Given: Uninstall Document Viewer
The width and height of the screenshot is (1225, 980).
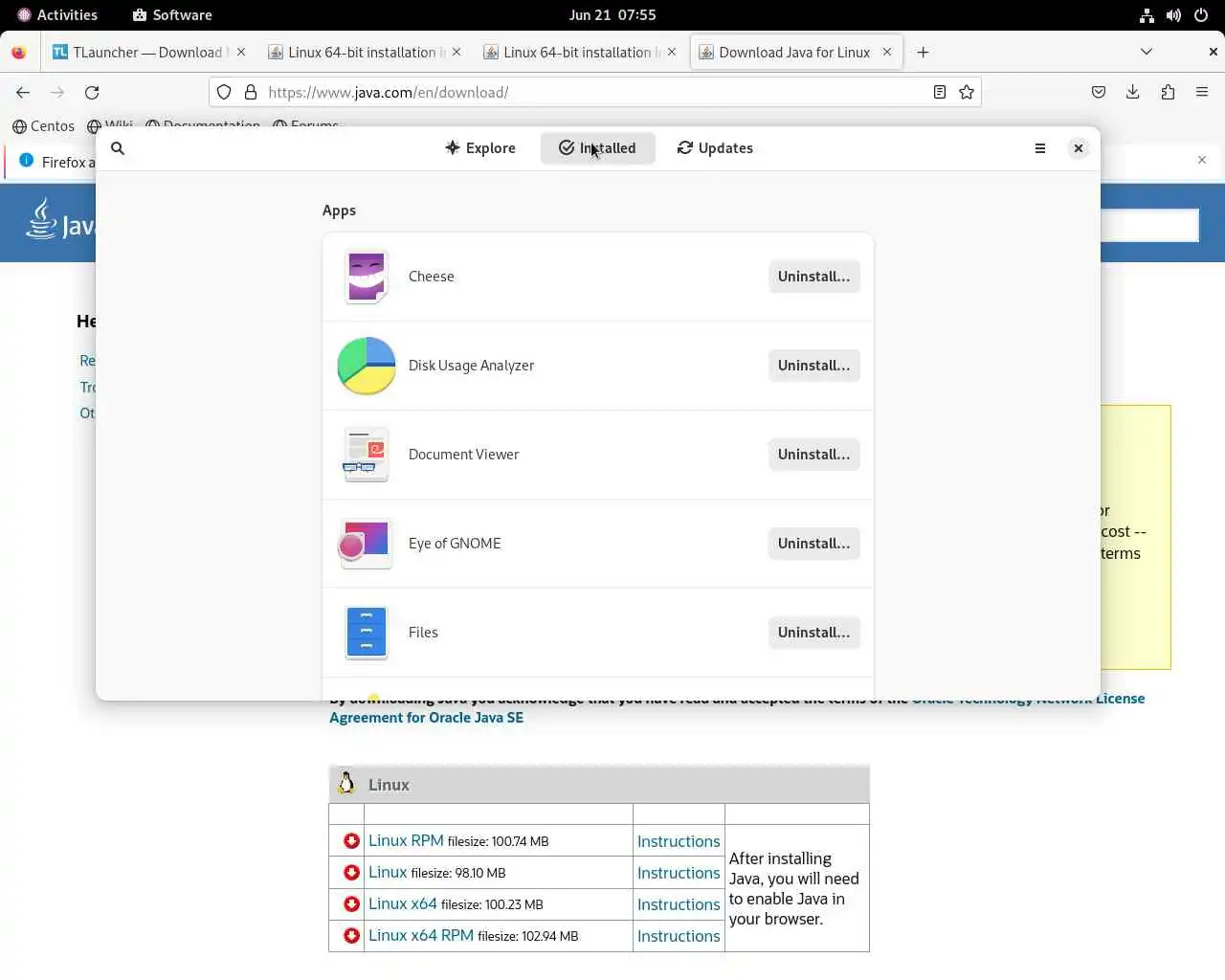Looking at the screenshot, I should tap(813, 455).
